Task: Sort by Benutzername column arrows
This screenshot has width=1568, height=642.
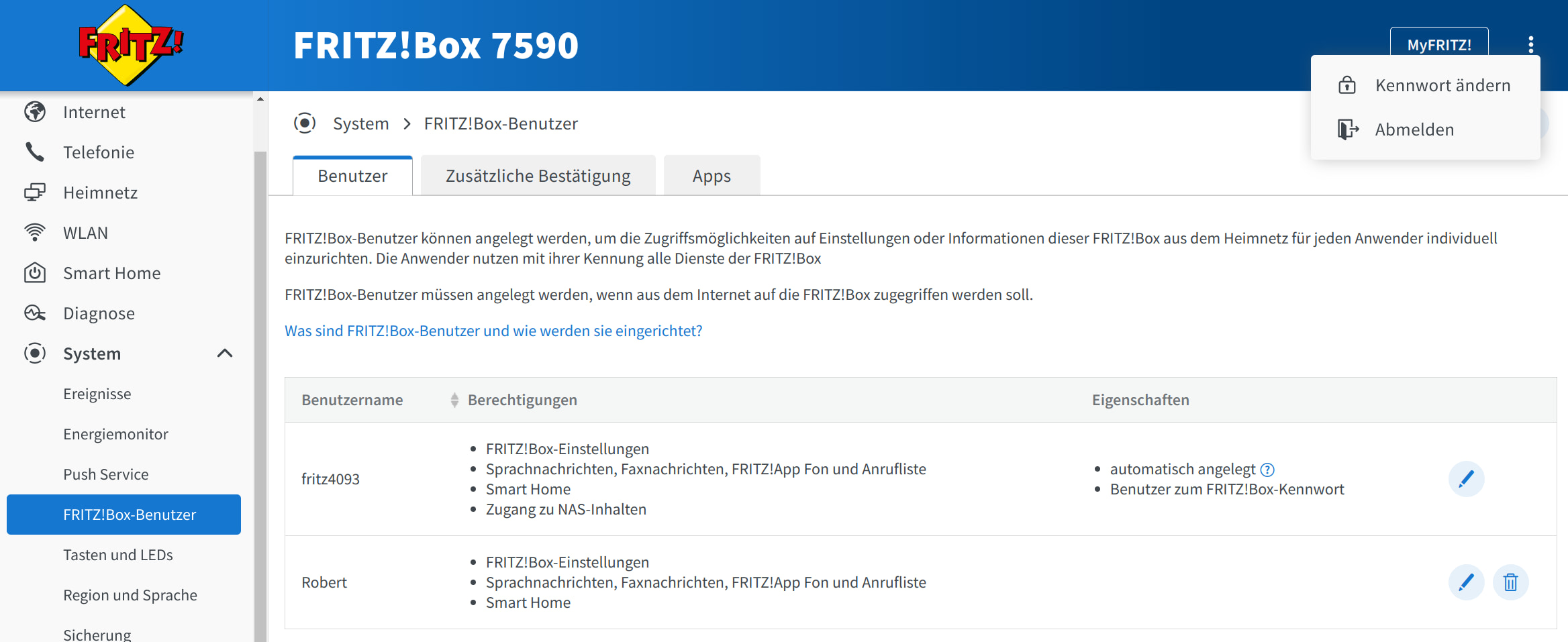Action: click(x=454, y=400)
